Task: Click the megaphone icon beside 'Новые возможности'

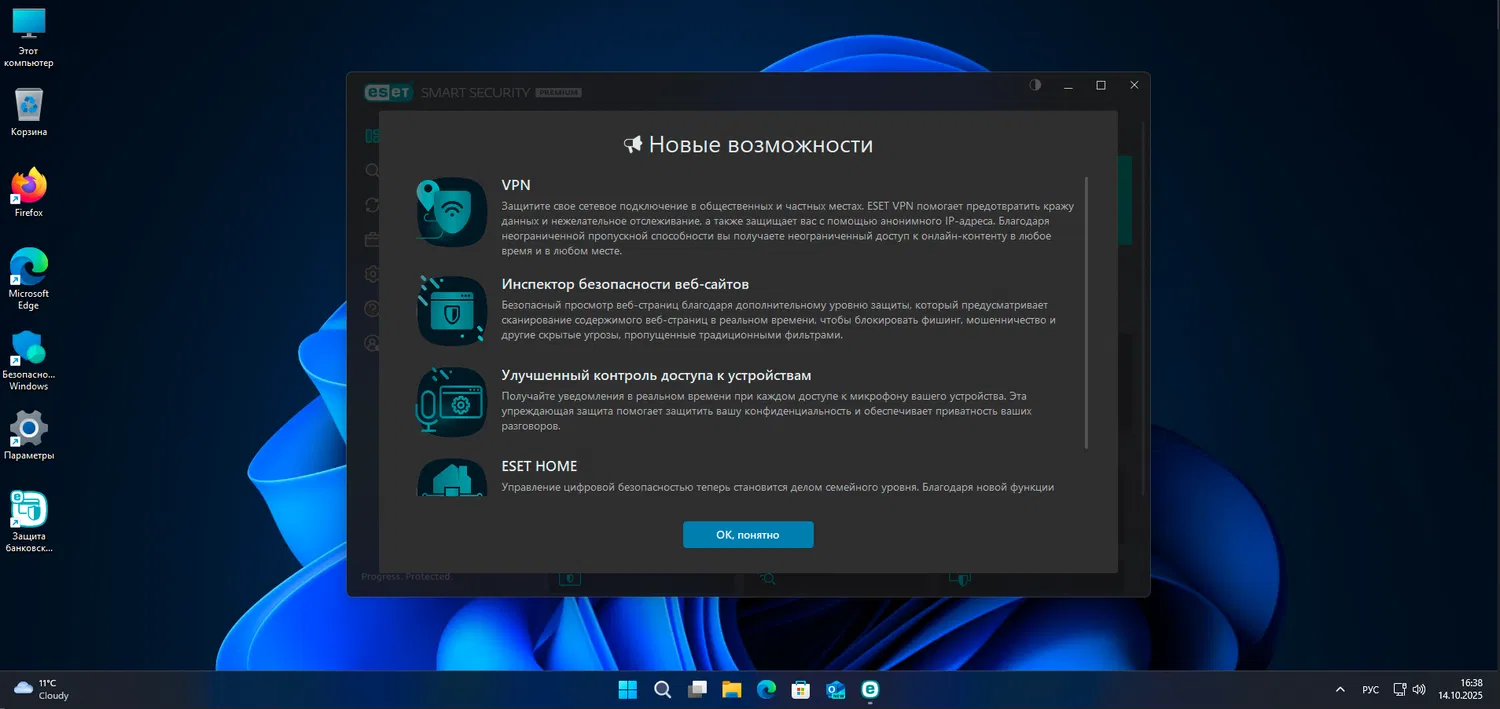Action: [633, 145]
